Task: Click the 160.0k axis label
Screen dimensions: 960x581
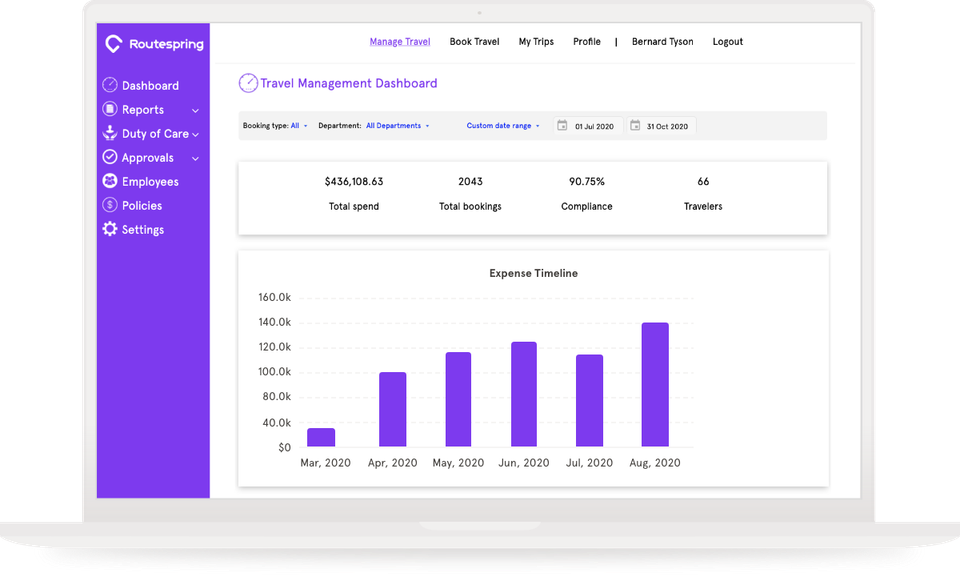Action: coord(274,297)
